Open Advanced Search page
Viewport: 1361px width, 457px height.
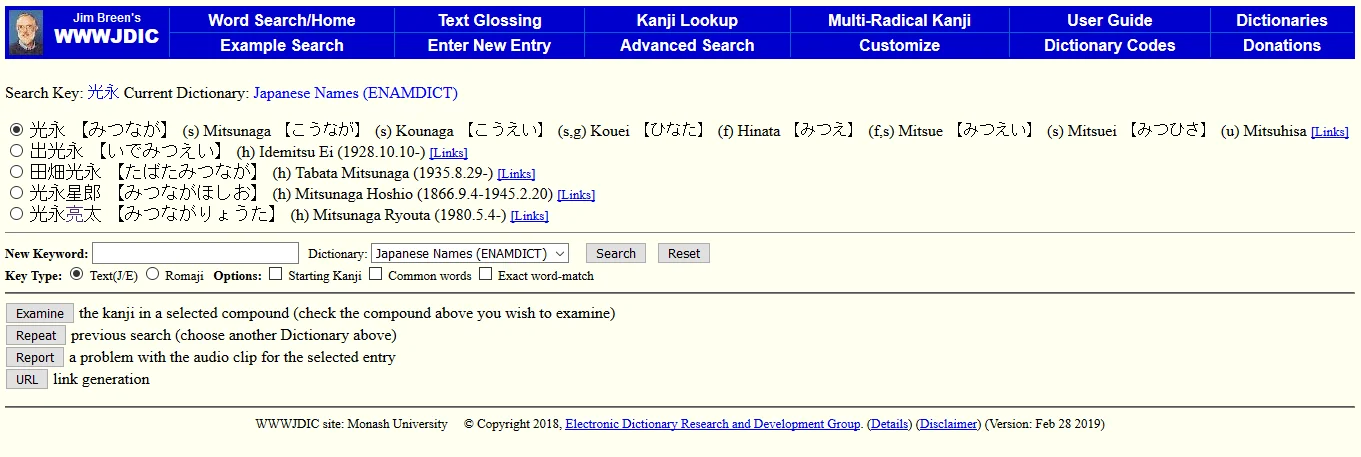[x=687, y=45]
